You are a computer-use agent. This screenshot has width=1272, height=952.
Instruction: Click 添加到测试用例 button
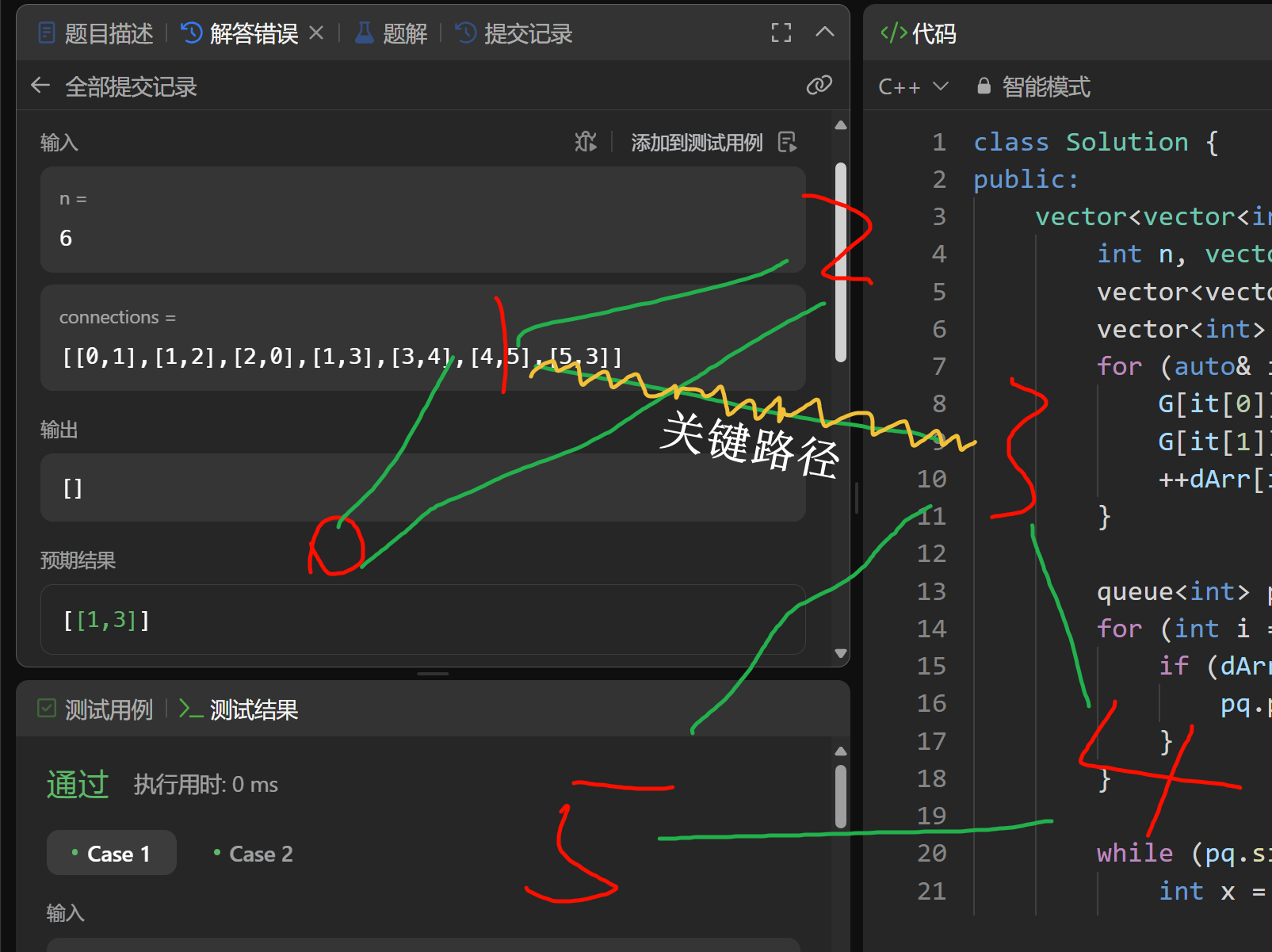tap(696, 143)
